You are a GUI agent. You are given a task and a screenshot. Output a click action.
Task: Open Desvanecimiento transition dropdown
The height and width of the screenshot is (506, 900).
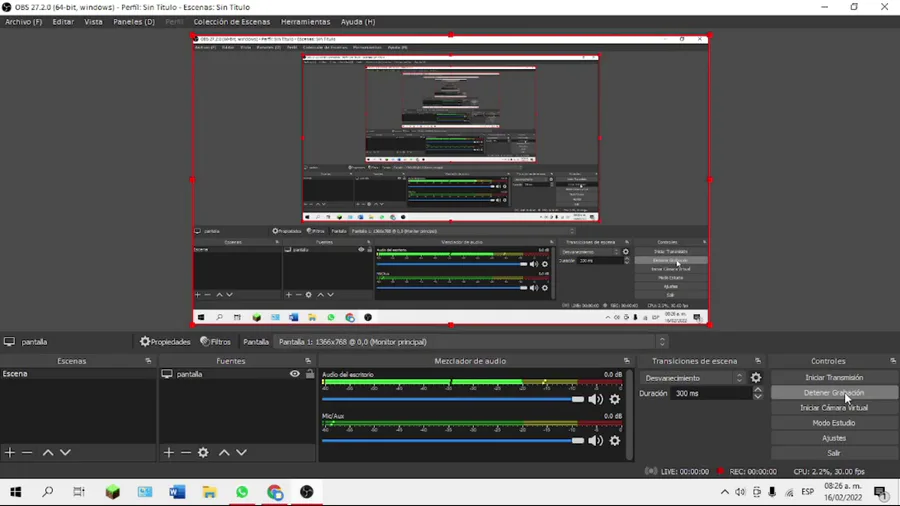pos(693,378)
